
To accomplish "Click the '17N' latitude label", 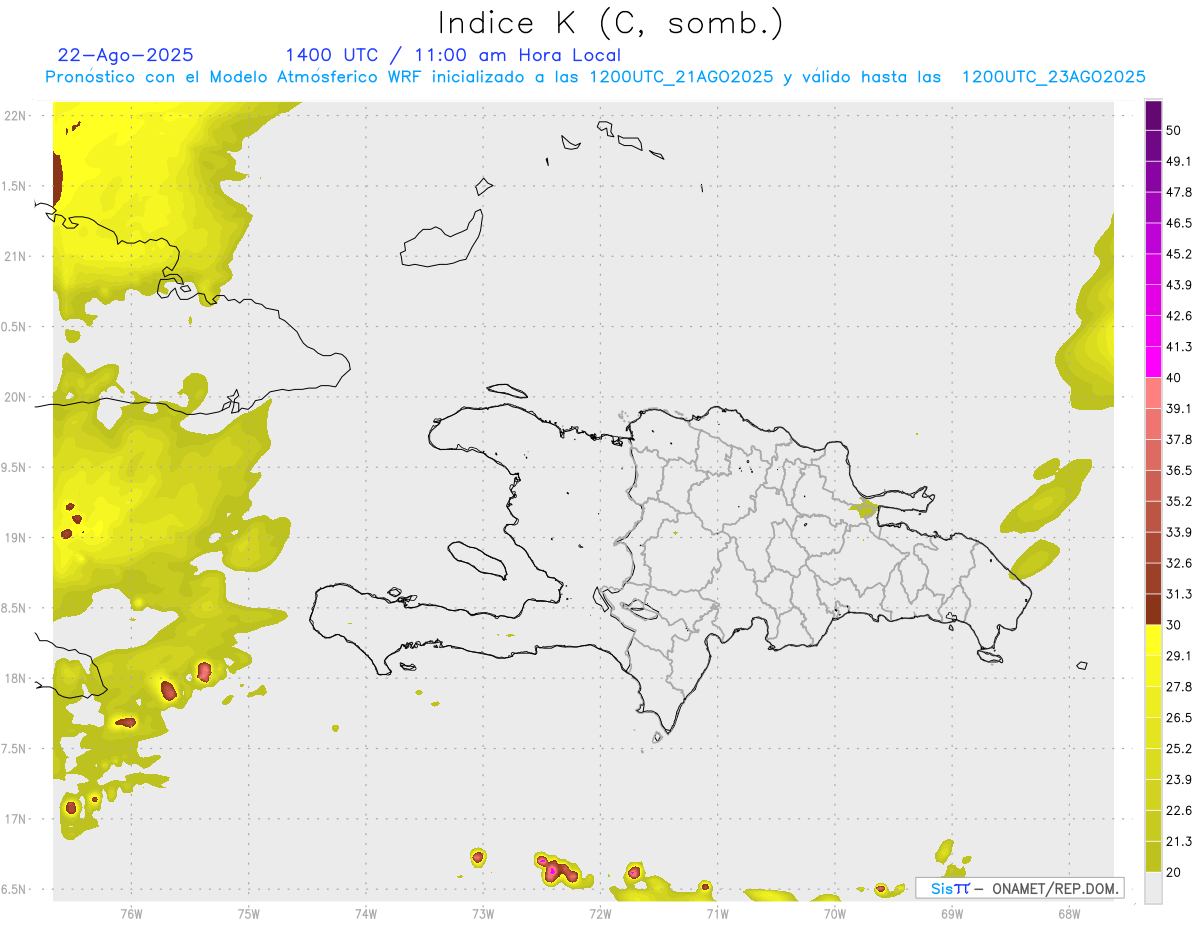I will point(15,819).
